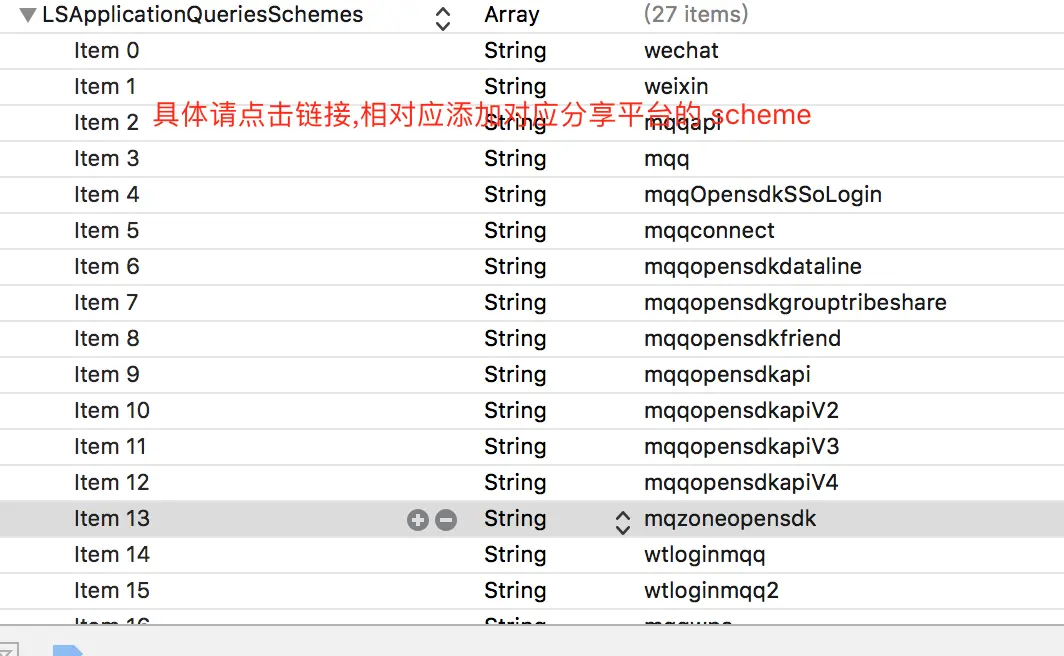
Task: Select Item 12 row key
Action: [112, 482]
